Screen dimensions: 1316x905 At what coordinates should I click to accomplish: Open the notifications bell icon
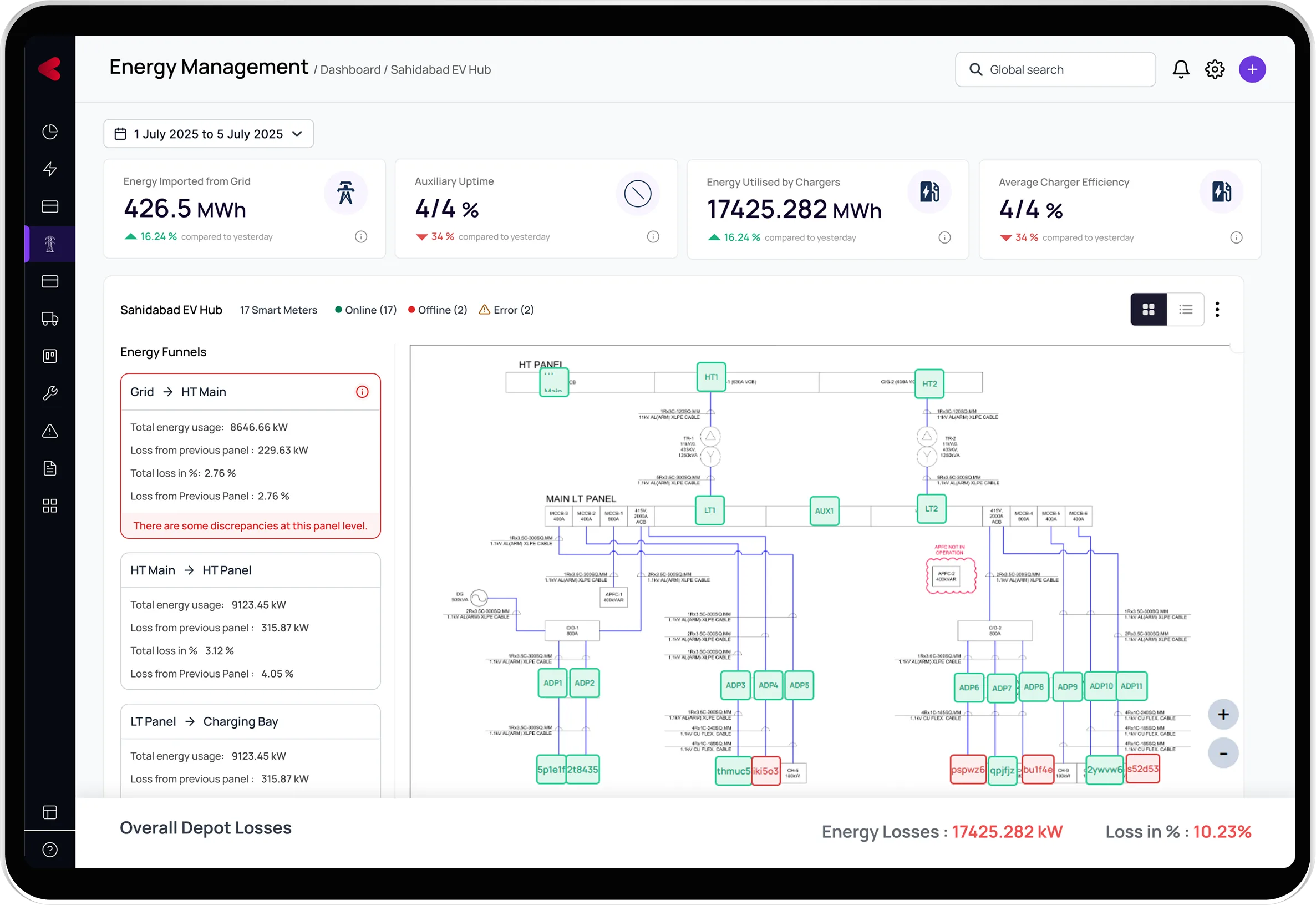tap(1181, 70)
